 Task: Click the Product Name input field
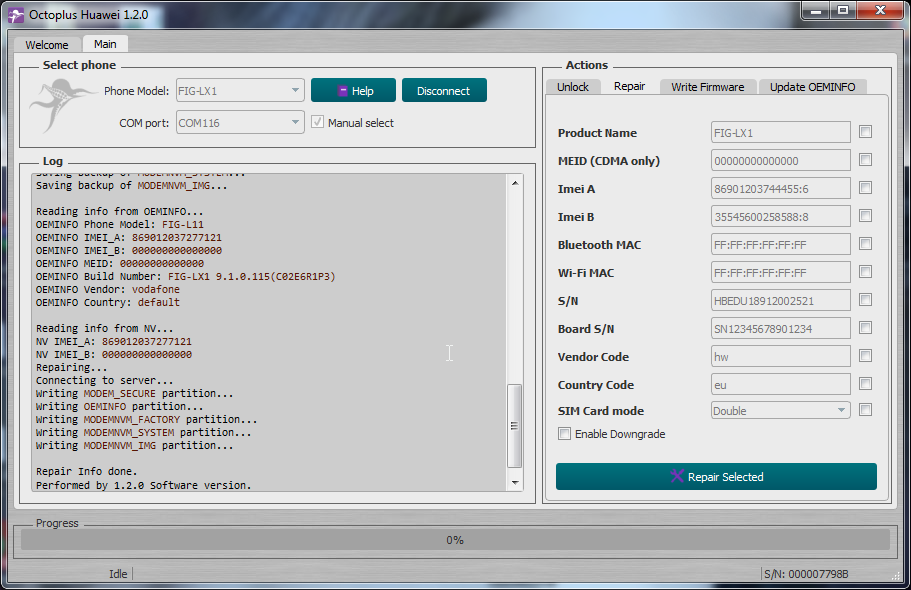click(780, 133)
